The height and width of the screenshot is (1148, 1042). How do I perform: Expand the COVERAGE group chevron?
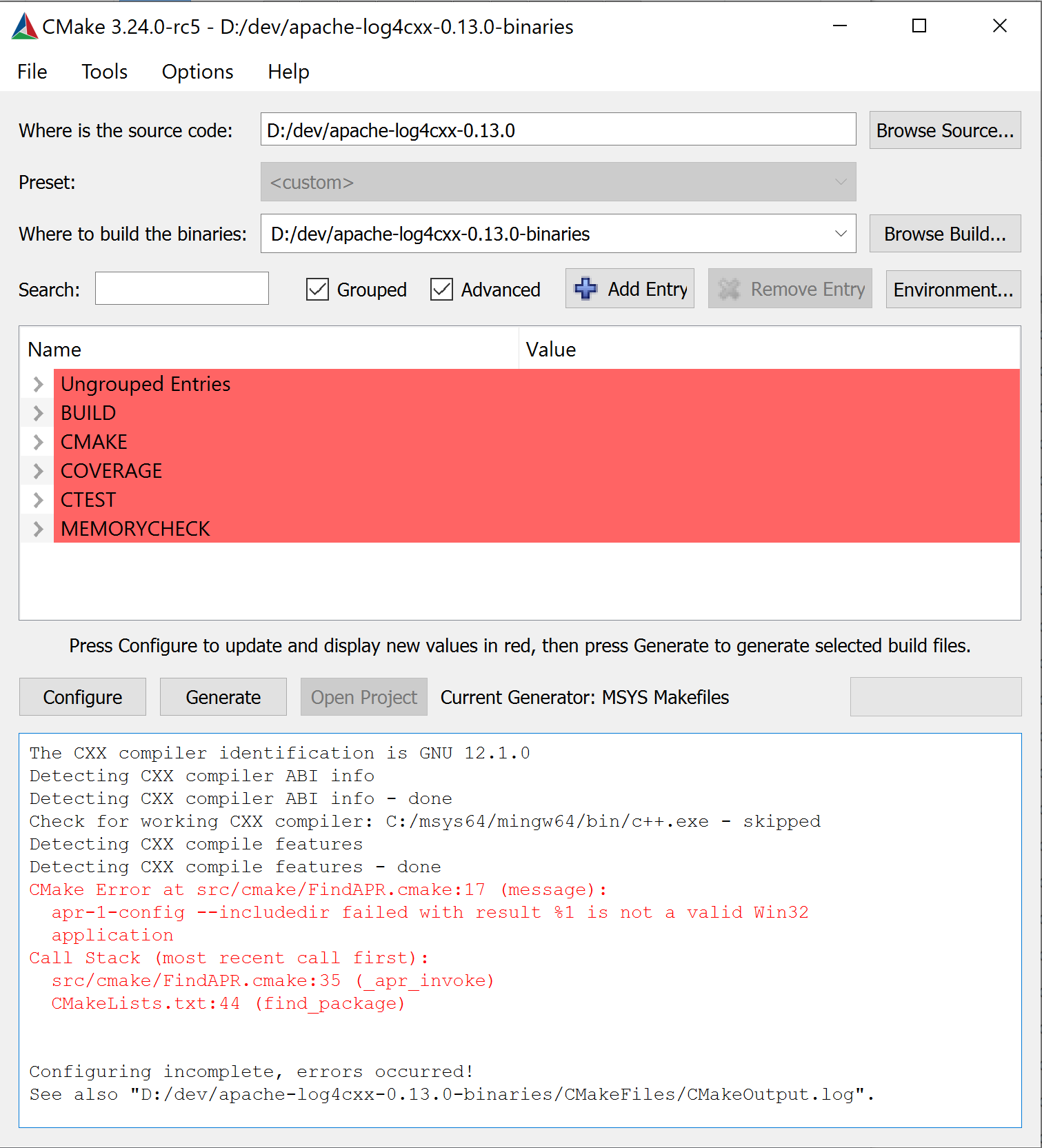click(39, 471)
